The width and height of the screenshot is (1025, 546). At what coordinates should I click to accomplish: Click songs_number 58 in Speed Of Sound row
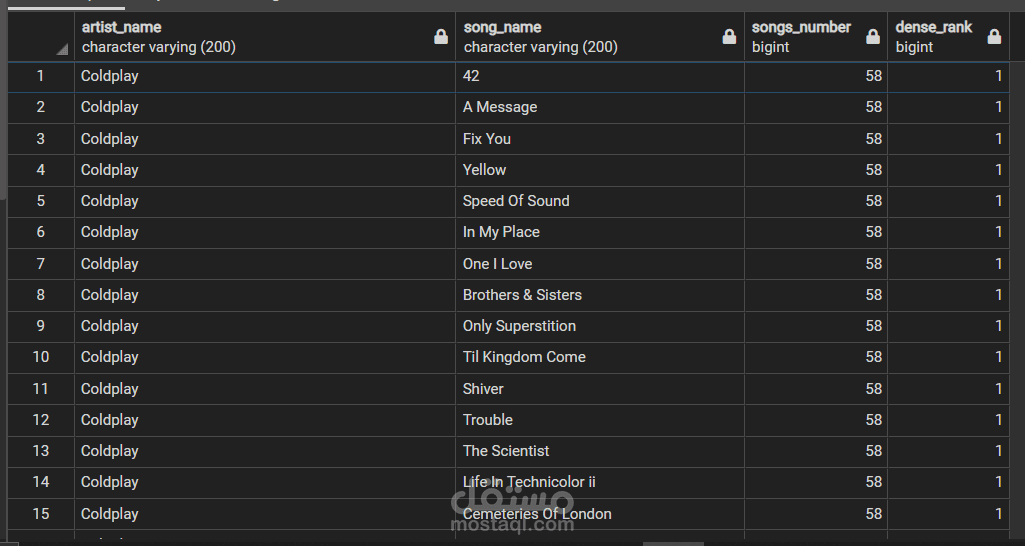coord(815,201)
